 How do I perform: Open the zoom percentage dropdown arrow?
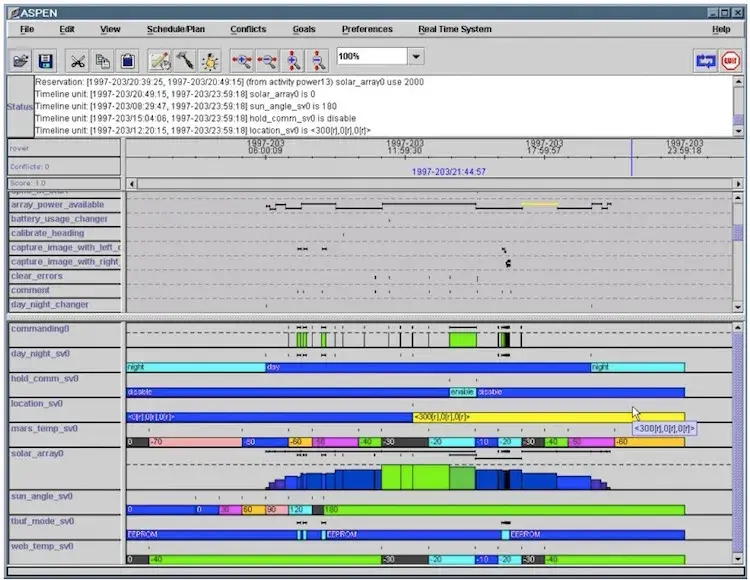tap(416, 56)
